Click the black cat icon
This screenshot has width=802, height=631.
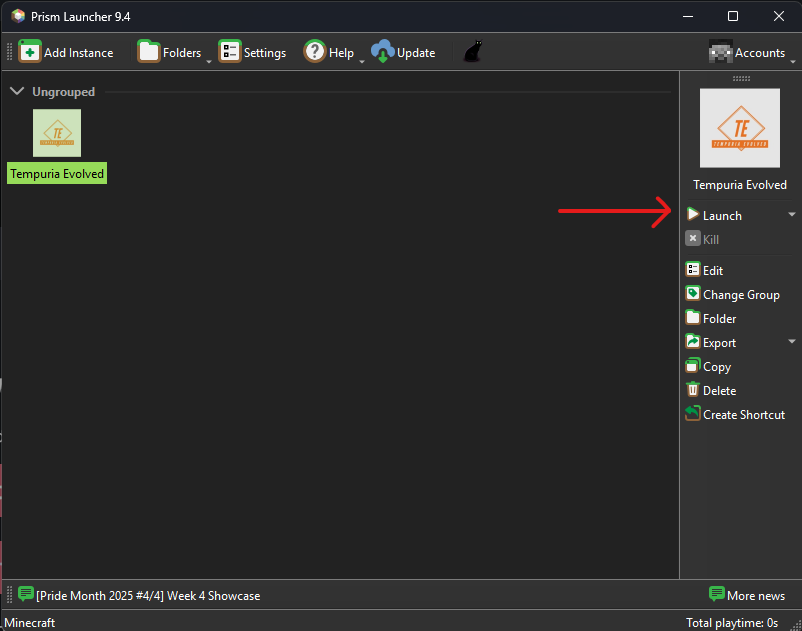[x=473, y=52]
